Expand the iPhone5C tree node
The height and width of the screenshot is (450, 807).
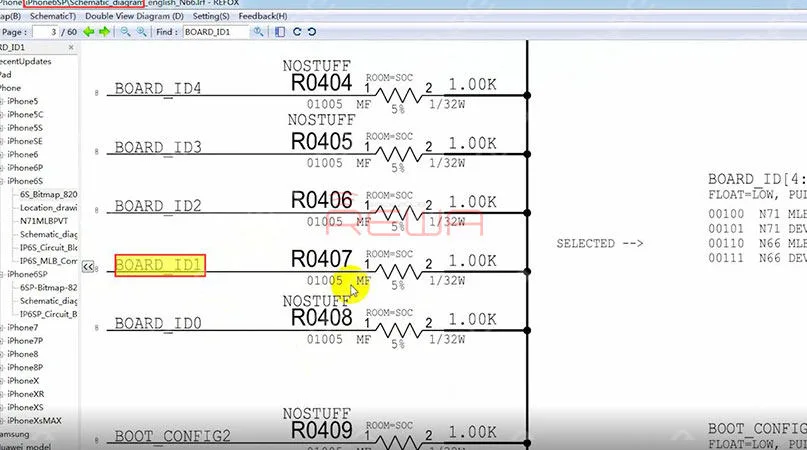click(x=2, y=115)
